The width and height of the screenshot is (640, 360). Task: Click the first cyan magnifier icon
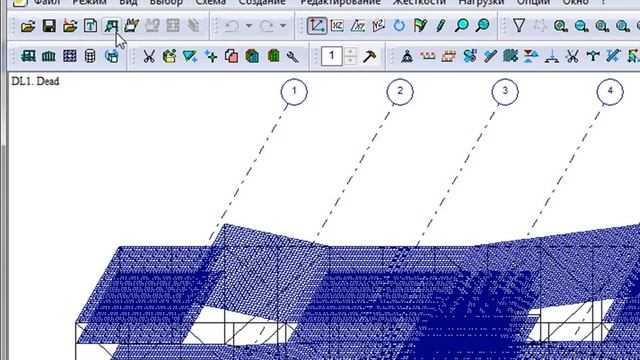click(x=462, y=26)
